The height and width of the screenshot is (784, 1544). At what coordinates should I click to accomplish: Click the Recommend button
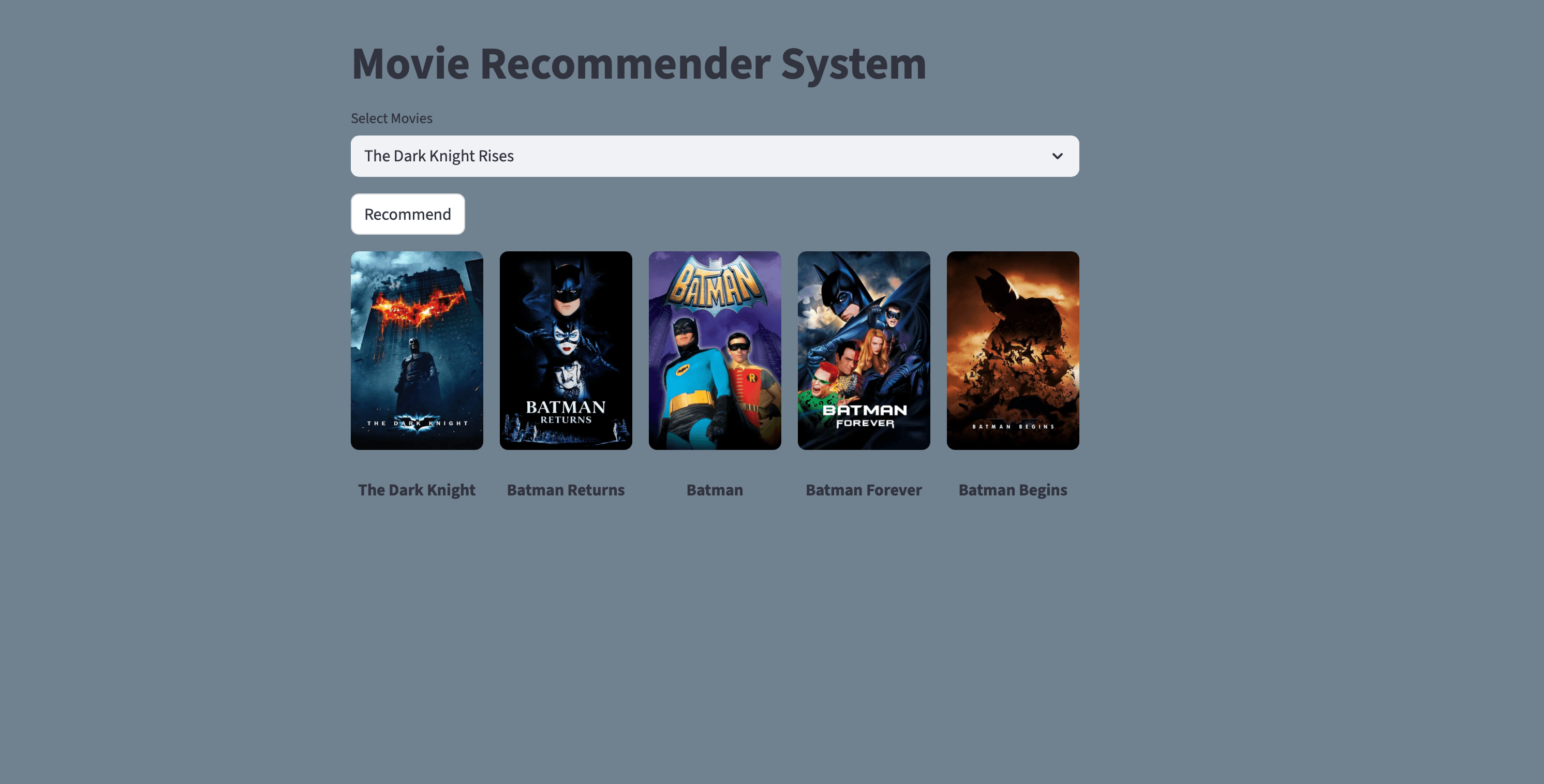pyautogui.click(x=408, y=214)
